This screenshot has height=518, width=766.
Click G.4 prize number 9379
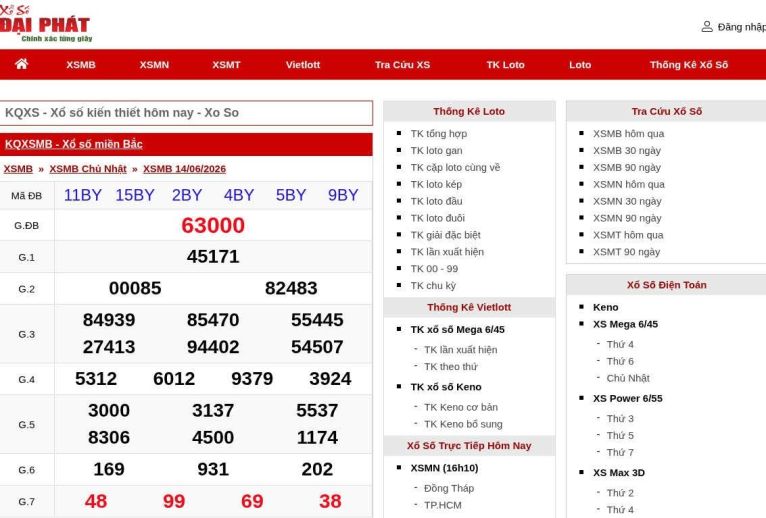pyautogui.click(x=252, y=379)
